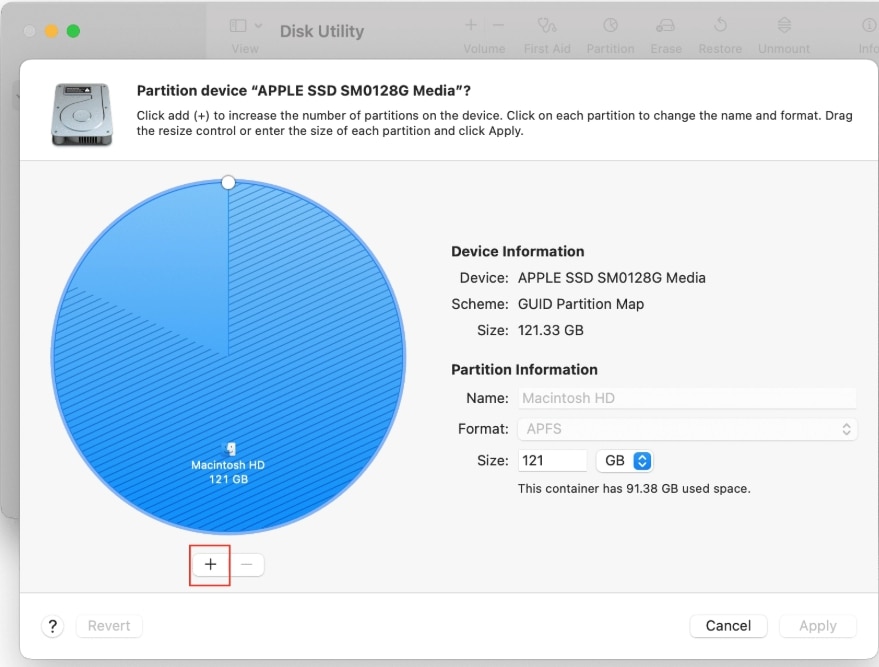Click the Partition toolbar icon
The image size is (879, 667).
(x=610, y=26)
